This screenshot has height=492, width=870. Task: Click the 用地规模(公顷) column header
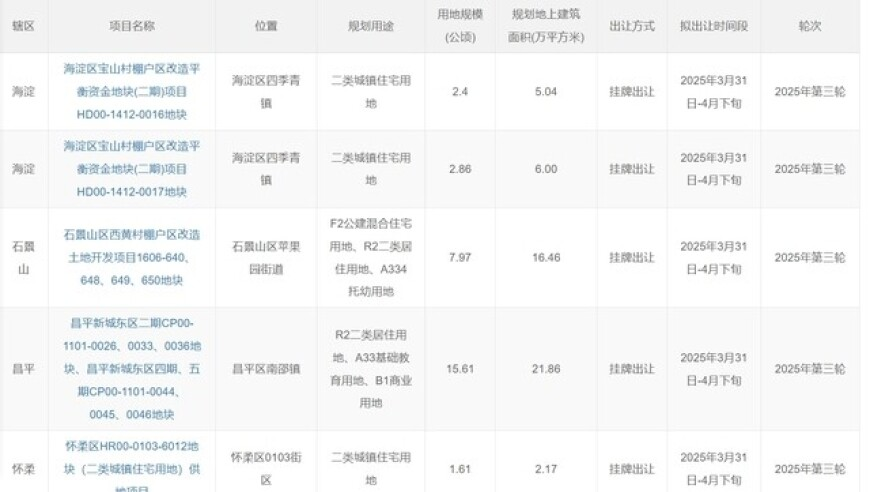click(x=460, y=26)
